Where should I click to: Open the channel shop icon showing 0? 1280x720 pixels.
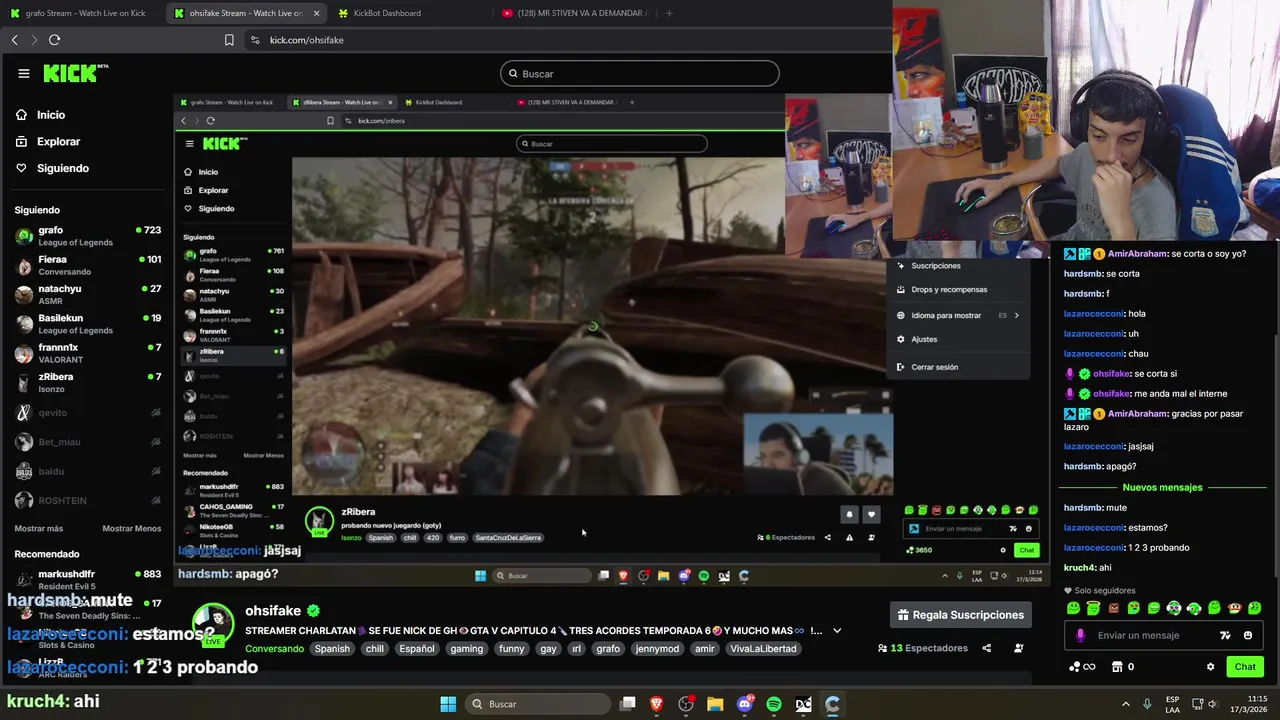(1124, 667)
